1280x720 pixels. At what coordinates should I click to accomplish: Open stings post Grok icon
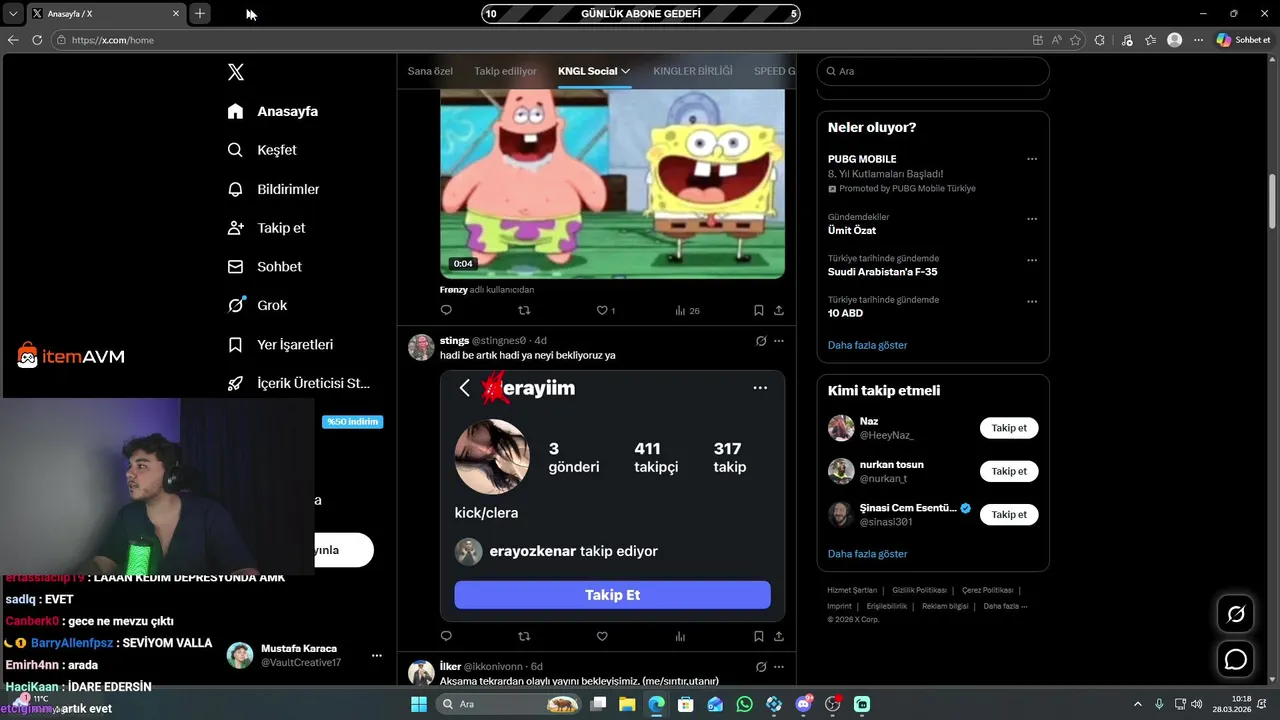click(x=761, y=341)
